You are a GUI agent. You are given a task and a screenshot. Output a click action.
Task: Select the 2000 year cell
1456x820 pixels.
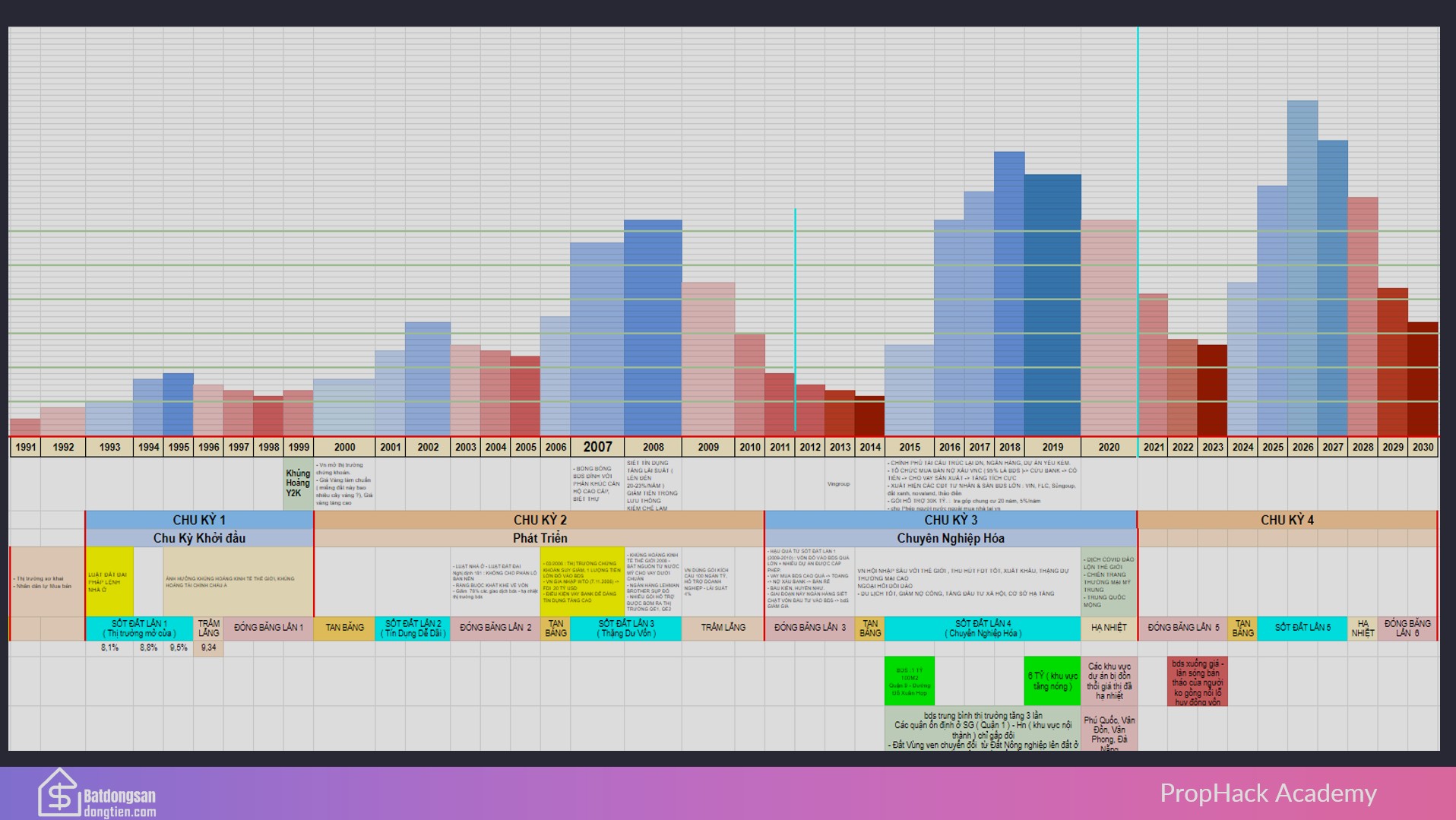344,447
